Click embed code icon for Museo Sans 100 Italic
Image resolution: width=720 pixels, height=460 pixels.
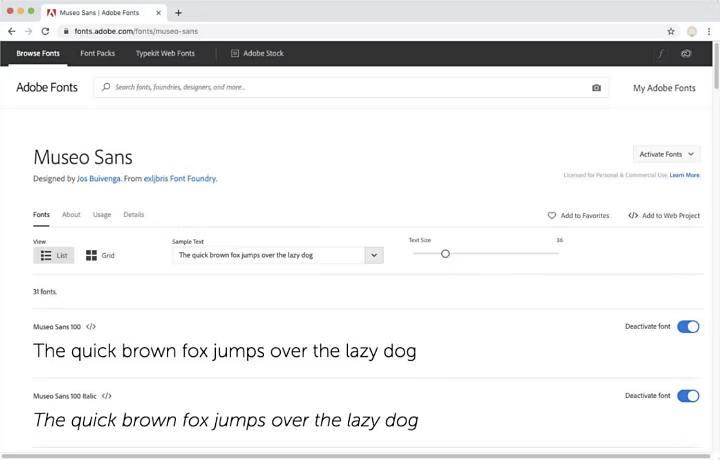[x=107, y=396]
